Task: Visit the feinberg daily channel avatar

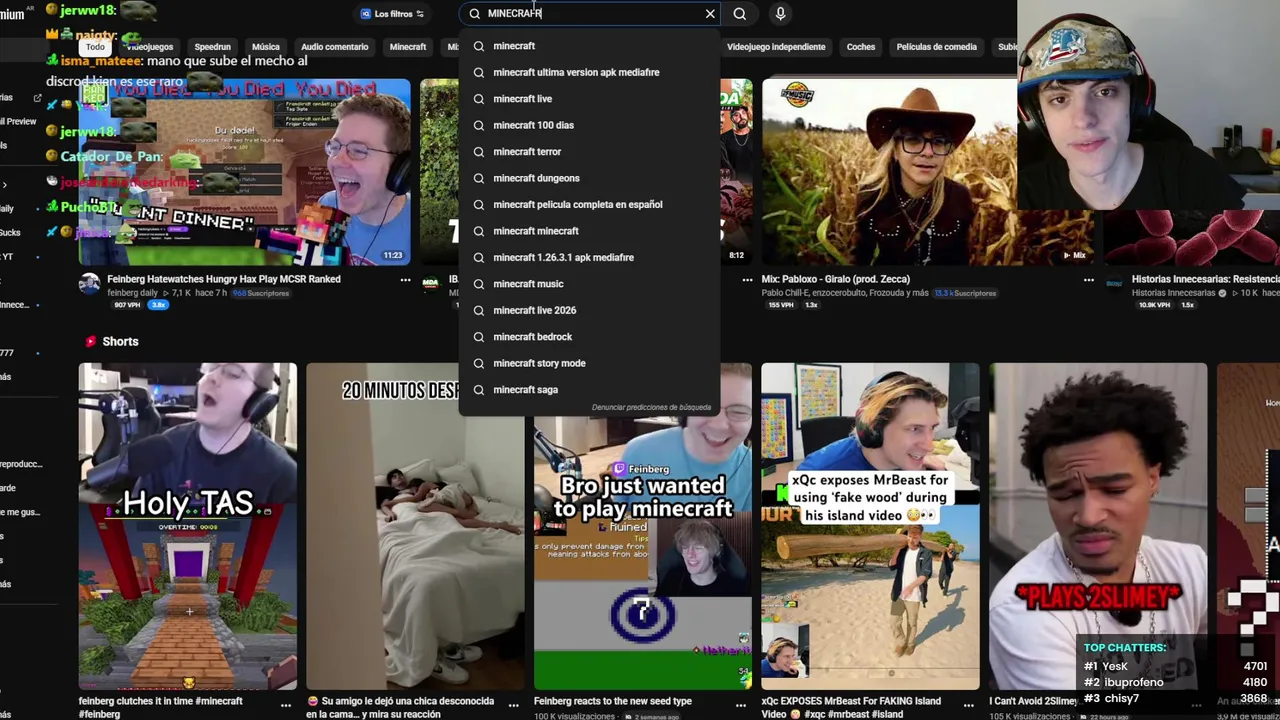Action: click(90, 284)
